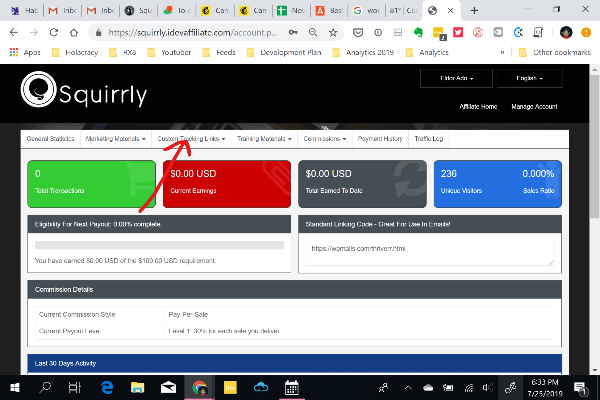Screen dimensions: 600x400
Task: Open Task View on the taskbar
Action: [x=75, y=388]
